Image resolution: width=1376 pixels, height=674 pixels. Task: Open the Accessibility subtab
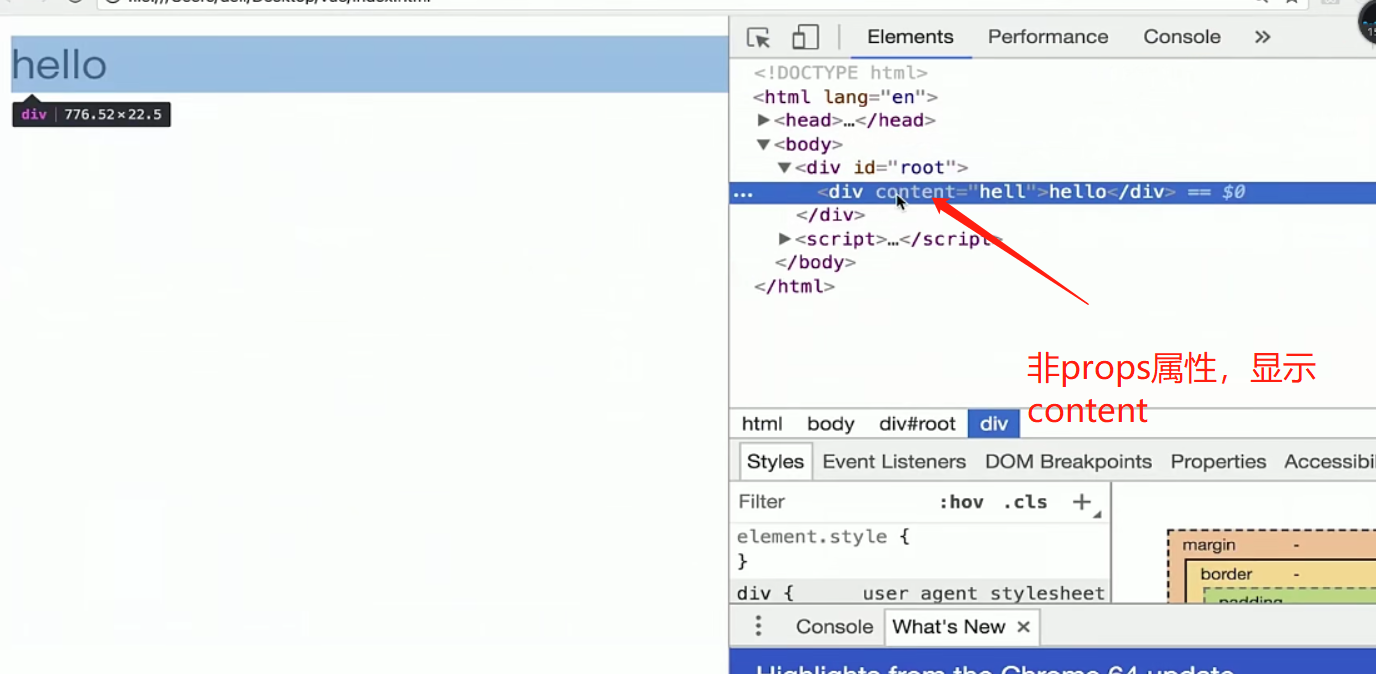click(x=1329, y=462)
